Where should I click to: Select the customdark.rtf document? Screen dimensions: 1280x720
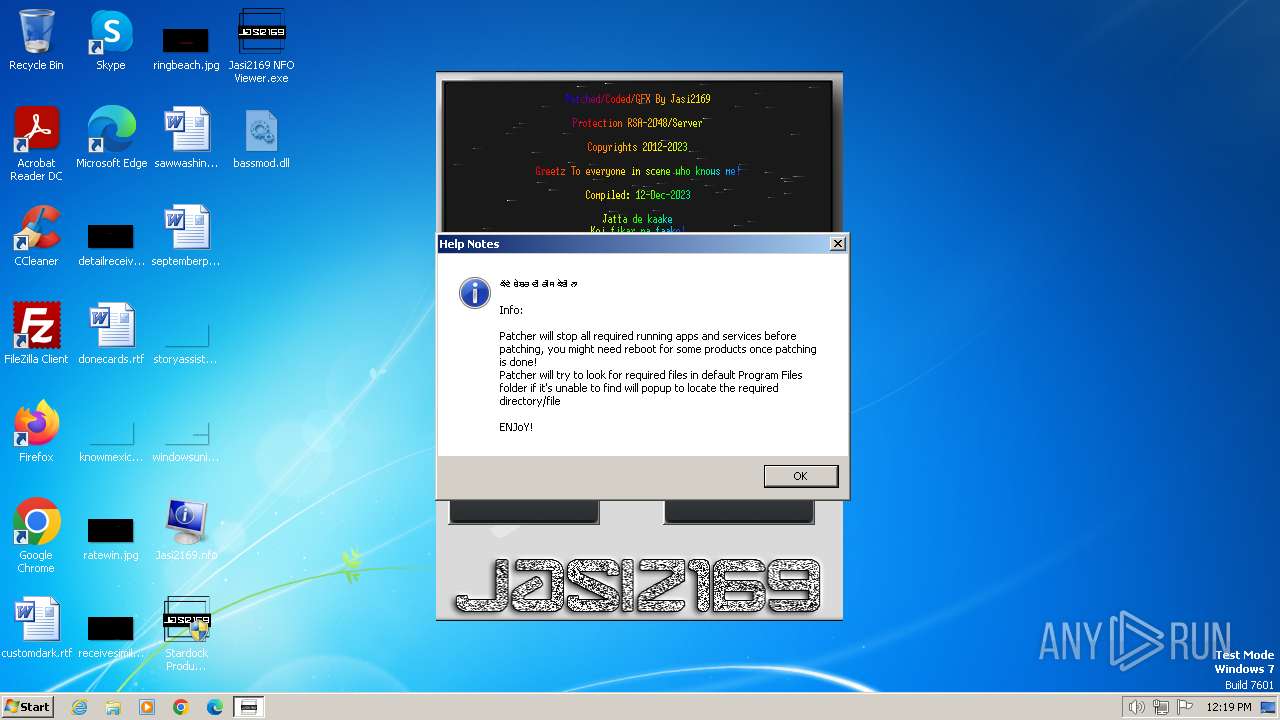pyautogui.click(x=36, y=628)
